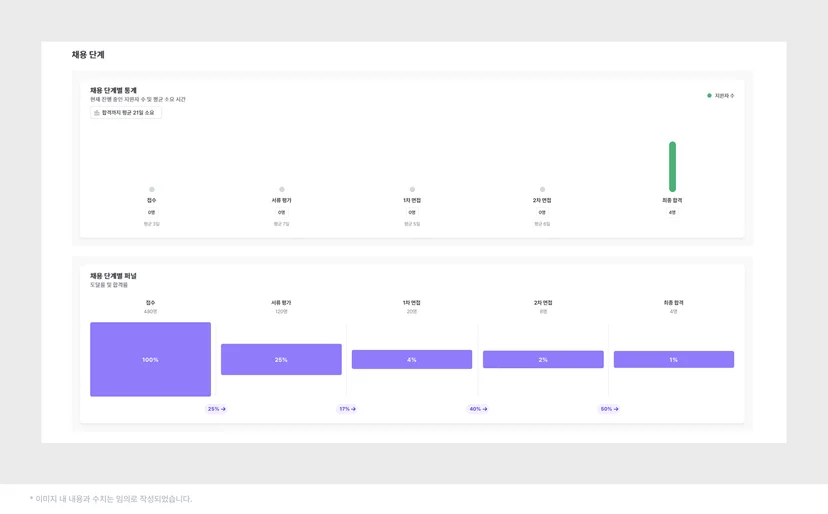Click the grey dot above 1차 면접 in statistics chart

(x=412, y=189)
